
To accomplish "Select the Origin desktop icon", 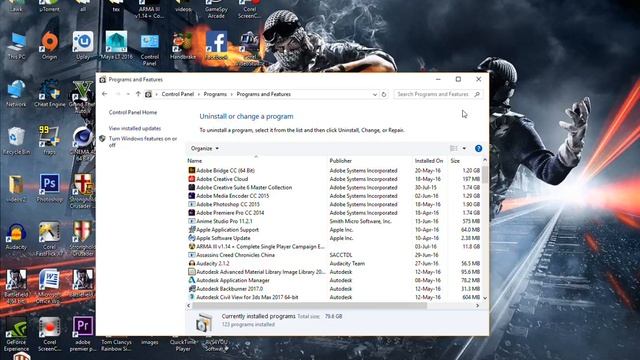I will [x=49, y=46].
